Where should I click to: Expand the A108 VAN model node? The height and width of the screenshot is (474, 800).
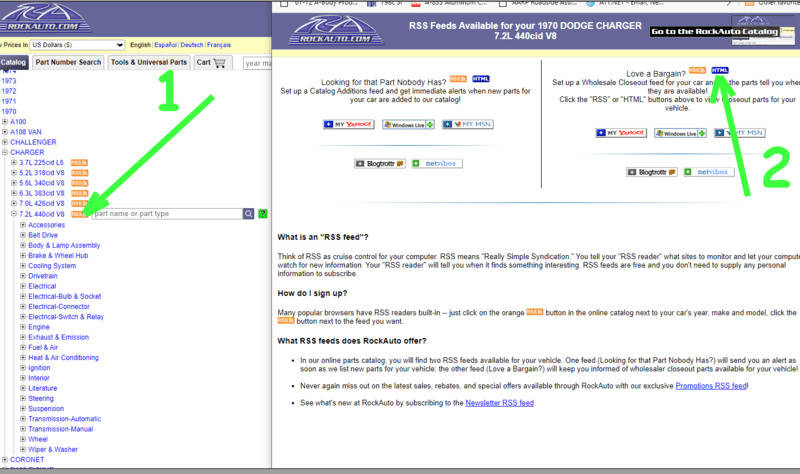(5, 132)
